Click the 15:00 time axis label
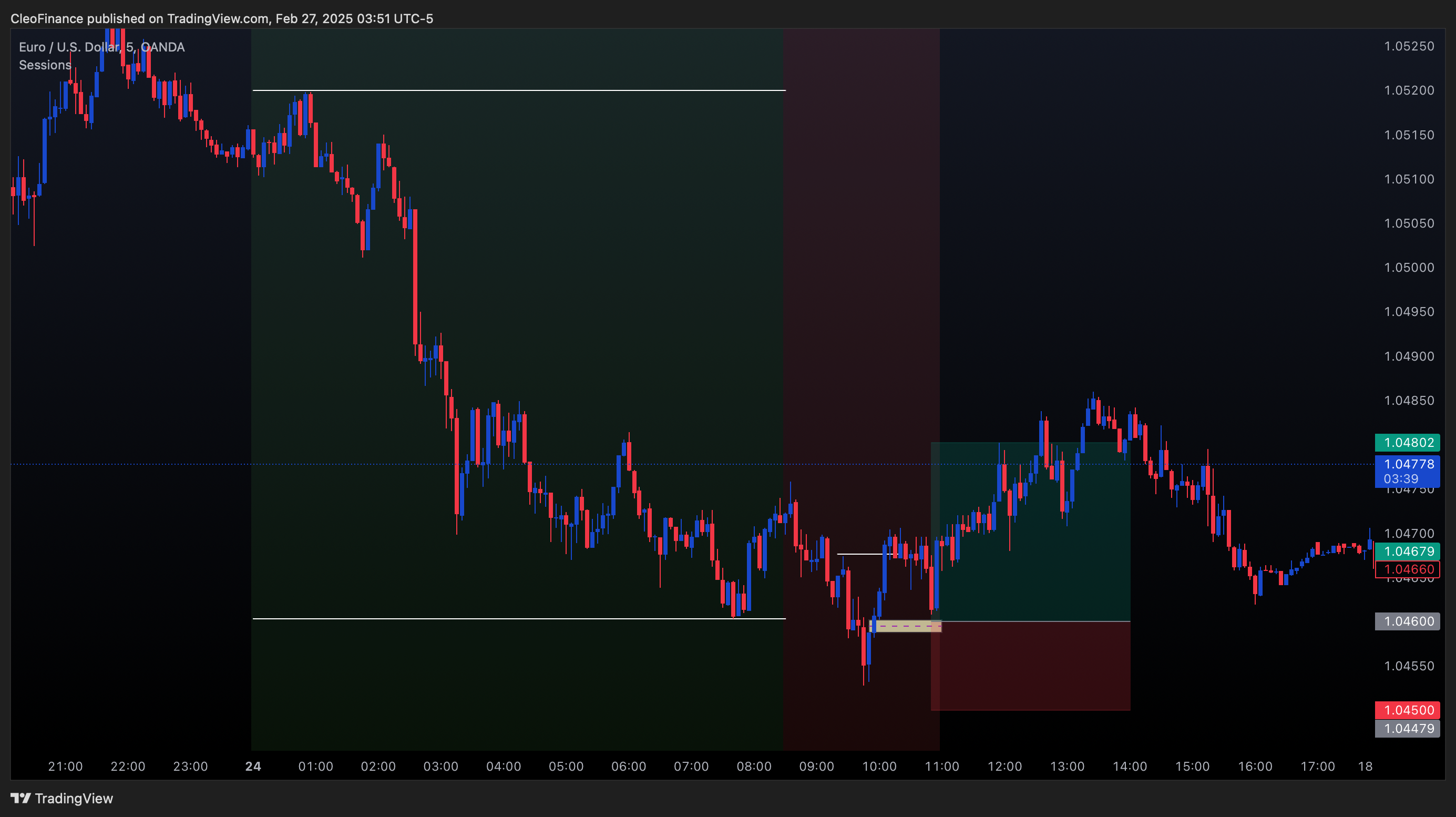The width and height of the screenshot is (1456, 817). (1193, 766)
